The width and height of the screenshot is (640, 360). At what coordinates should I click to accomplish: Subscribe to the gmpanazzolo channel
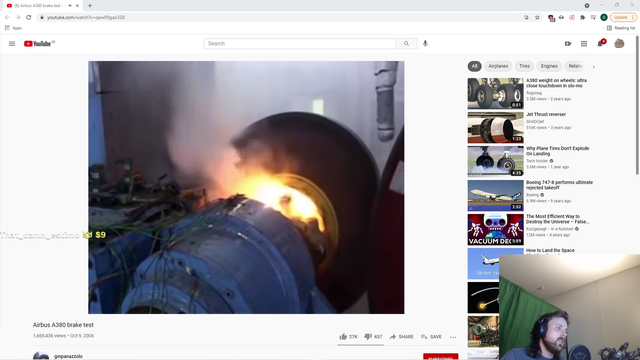coord(441,356)
